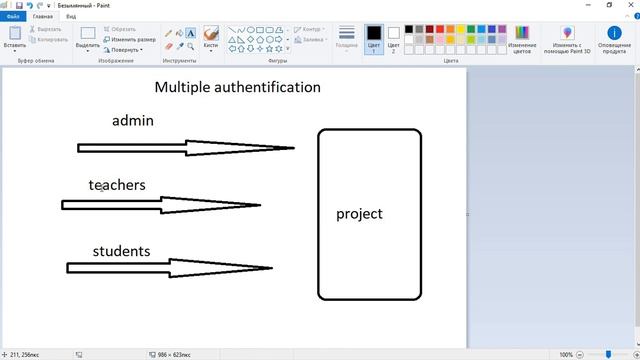Screen dimensions: 640x360
Task: Choose the Right arrow shape
Action: pos(279,40)
